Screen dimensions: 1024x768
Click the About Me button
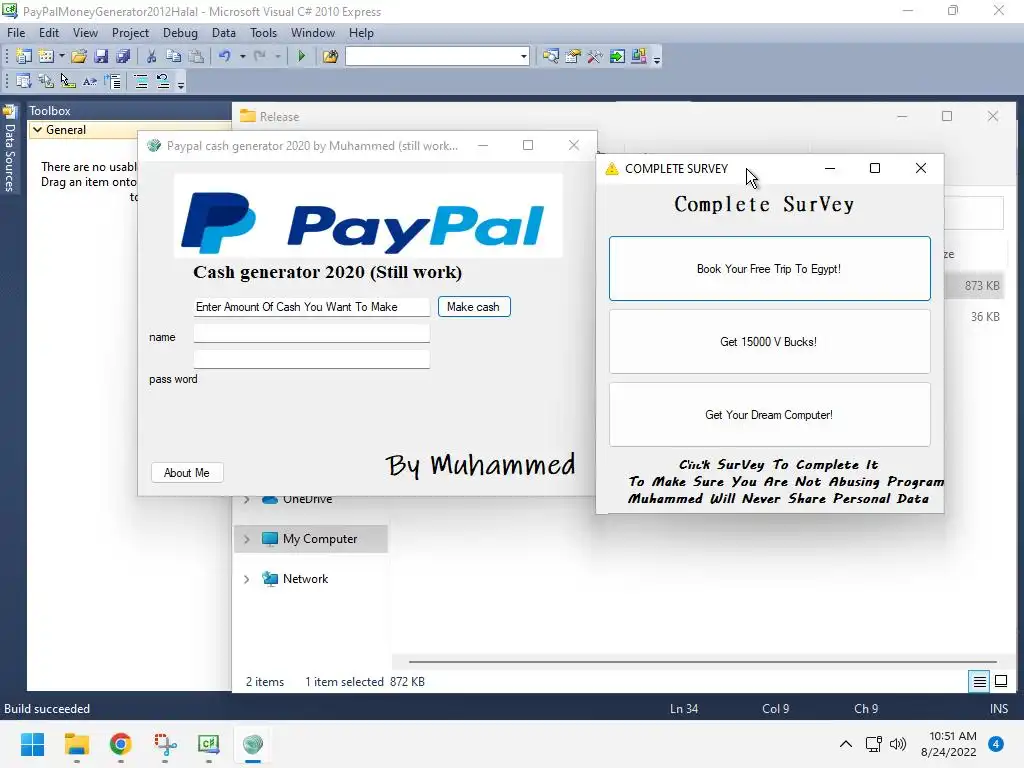[x=187, y=473]
